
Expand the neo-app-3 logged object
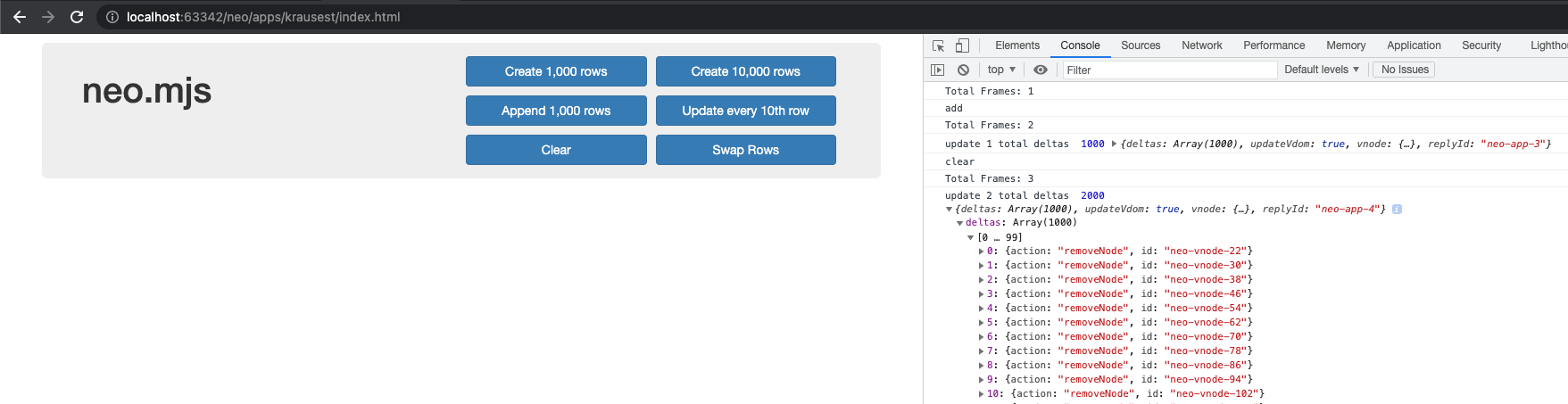coord(1114,144)
